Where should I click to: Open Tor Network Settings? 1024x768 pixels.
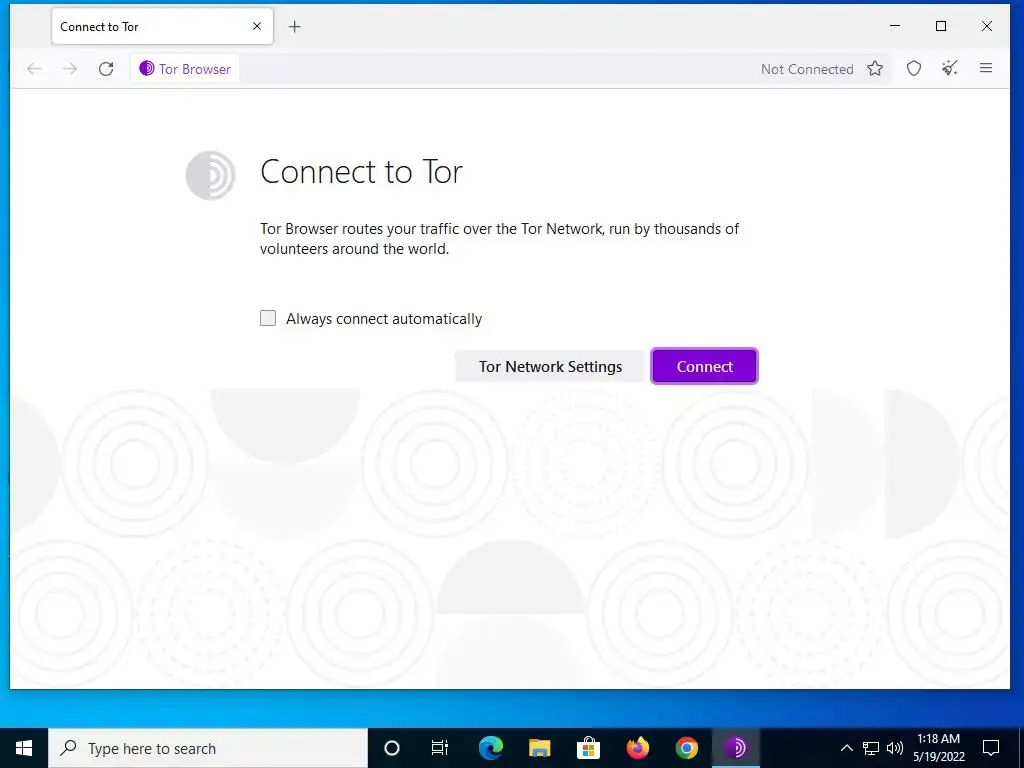[550, 366]
